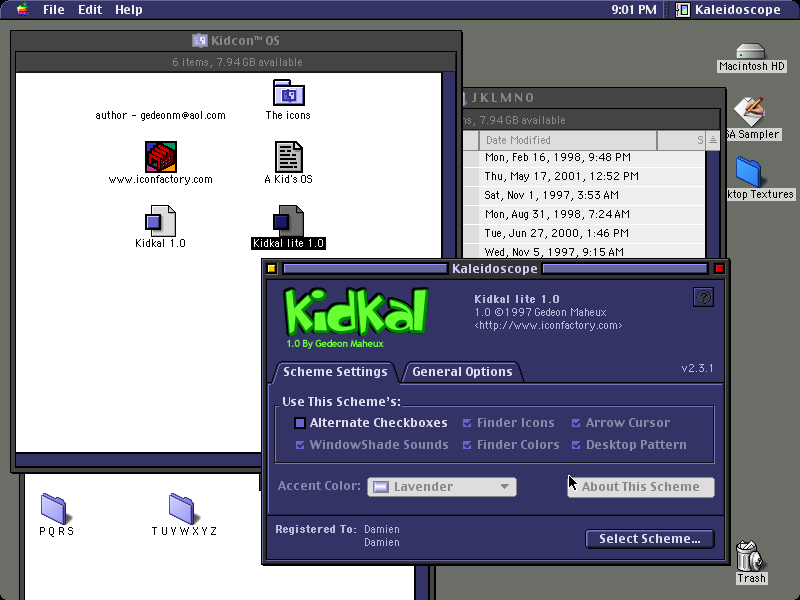The height and width of the screenshot is (600, 800).
Task: Switch to the General Options tab
Action: tap(462, 372)
